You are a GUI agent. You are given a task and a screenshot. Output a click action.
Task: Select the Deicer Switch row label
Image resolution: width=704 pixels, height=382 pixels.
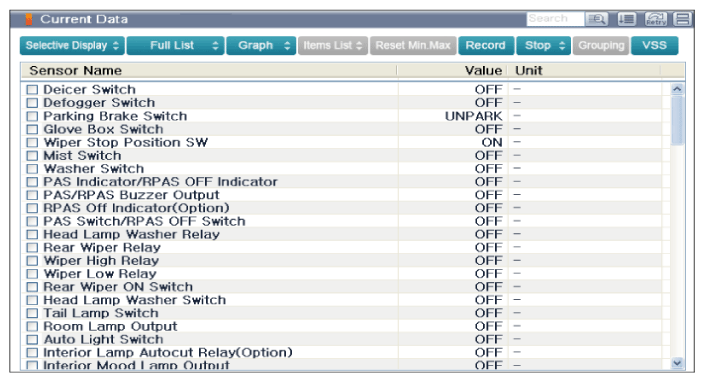pyautogui.click(x=89, y=89)
